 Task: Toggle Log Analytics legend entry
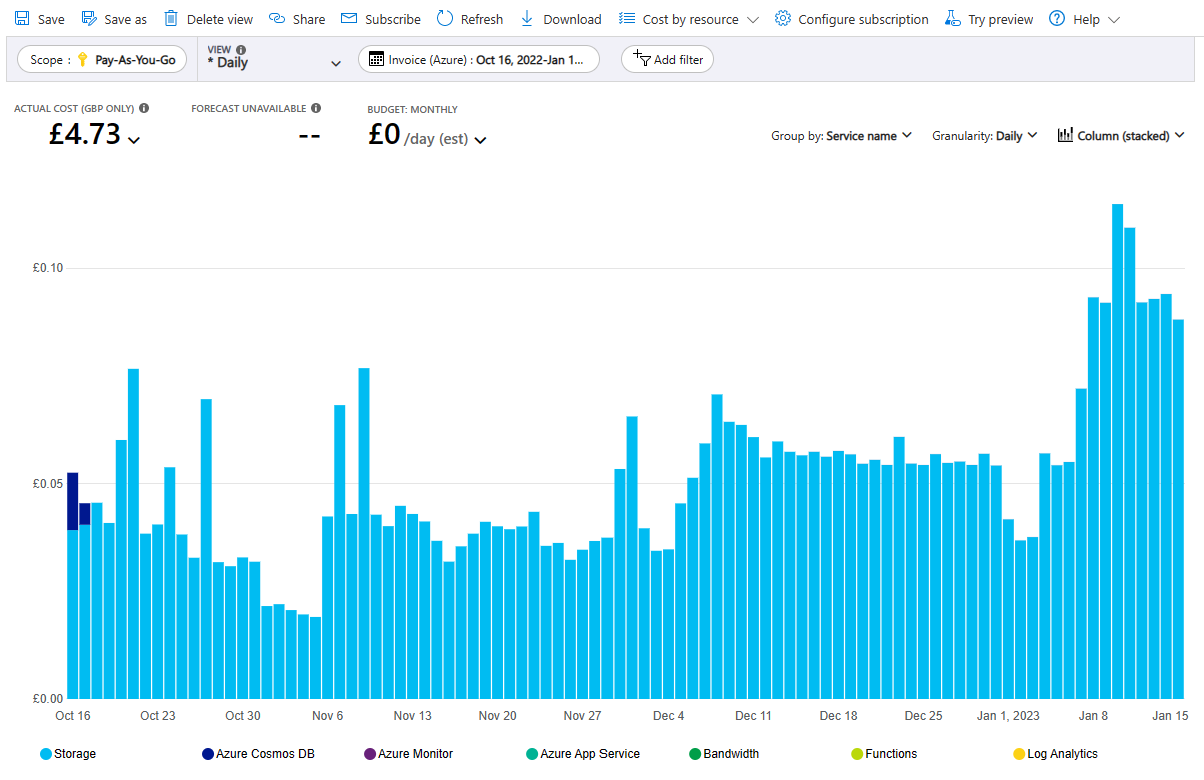pyautogui.click(x=1055, y=754)
